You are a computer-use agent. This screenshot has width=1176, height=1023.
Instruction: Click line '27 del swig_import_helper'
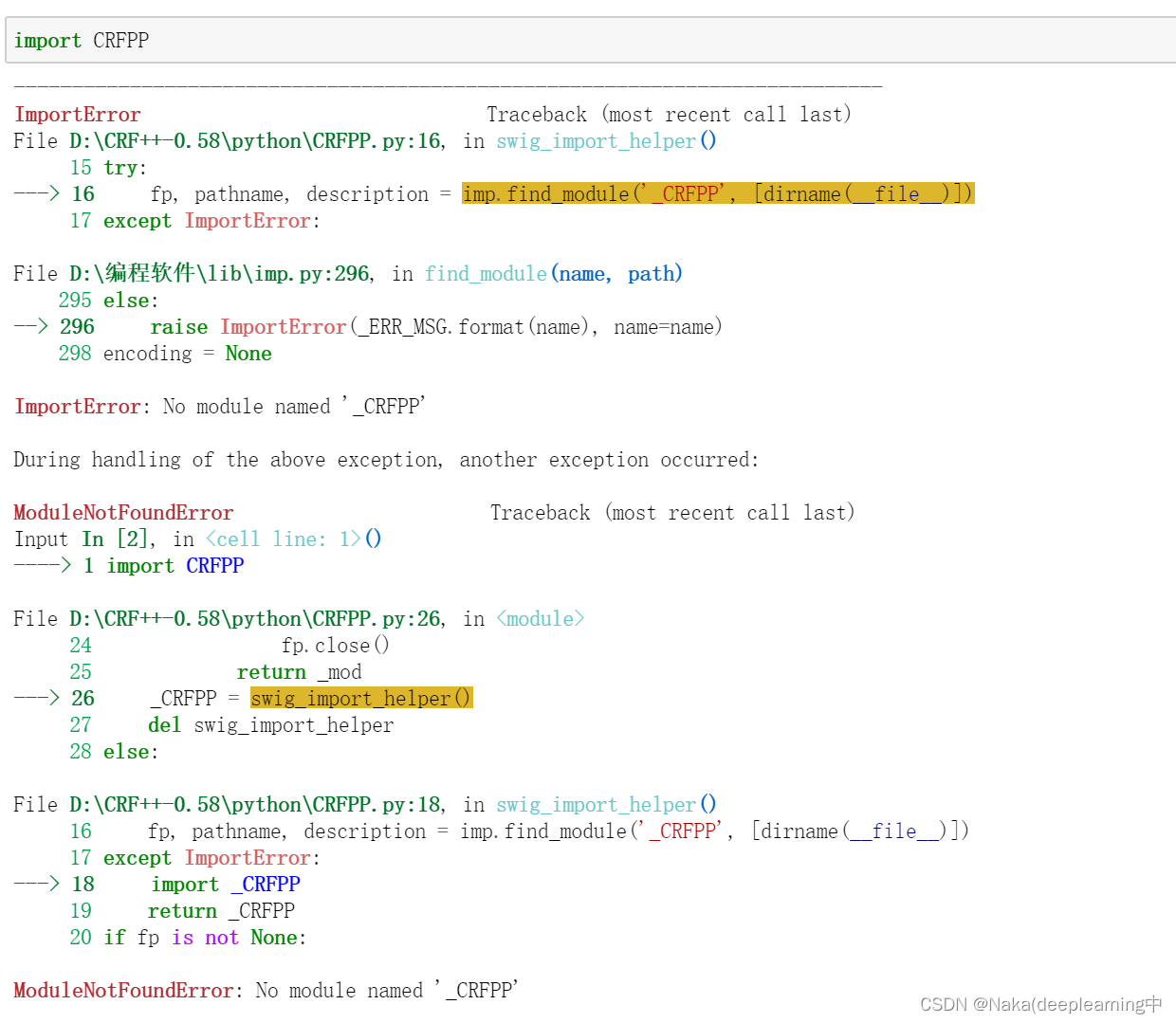click(231, 725)
